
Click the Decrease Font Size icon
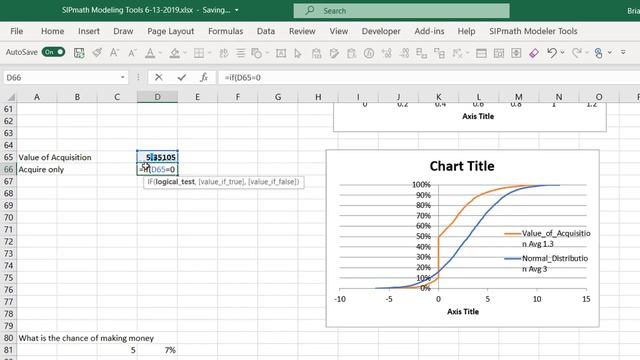132,53
